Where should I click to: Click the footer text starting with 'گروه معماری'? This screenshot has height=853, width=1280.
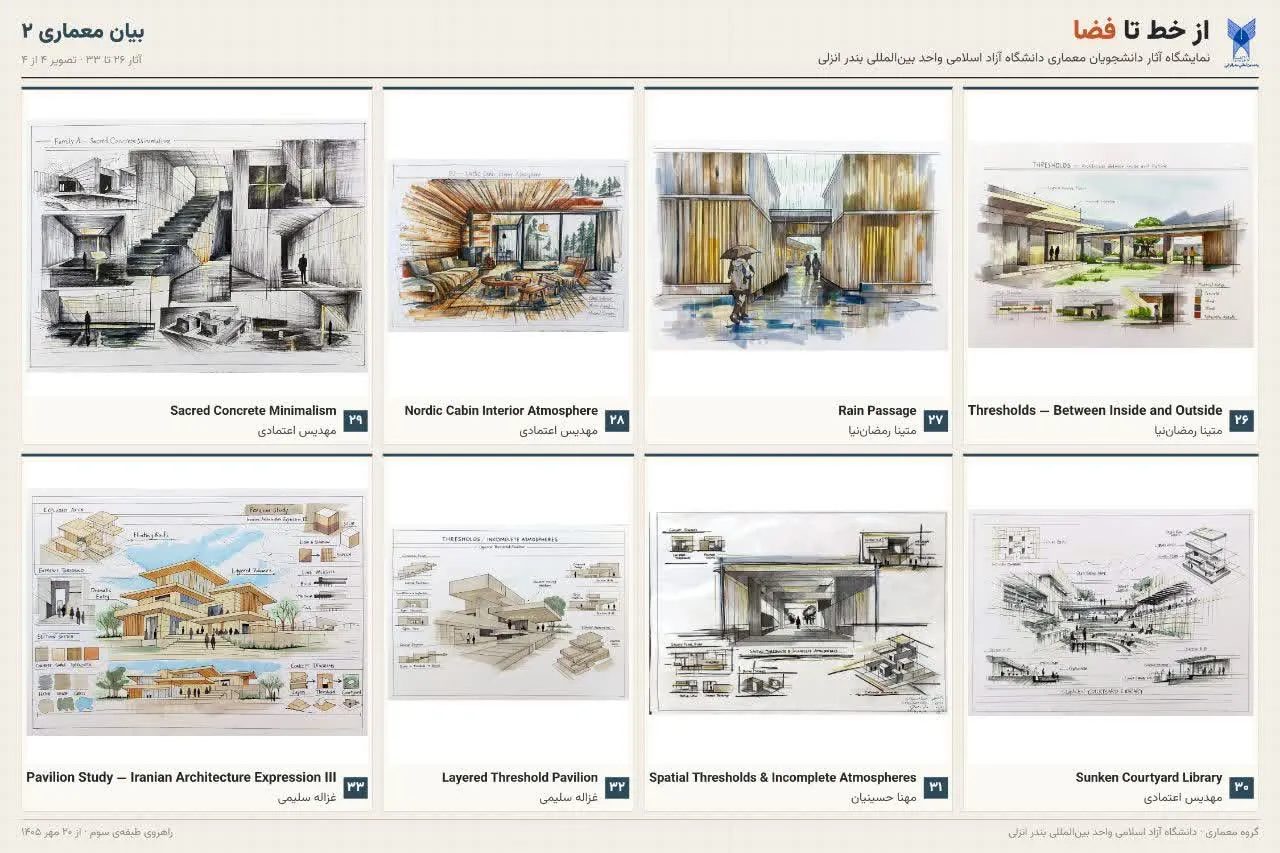1133,832
